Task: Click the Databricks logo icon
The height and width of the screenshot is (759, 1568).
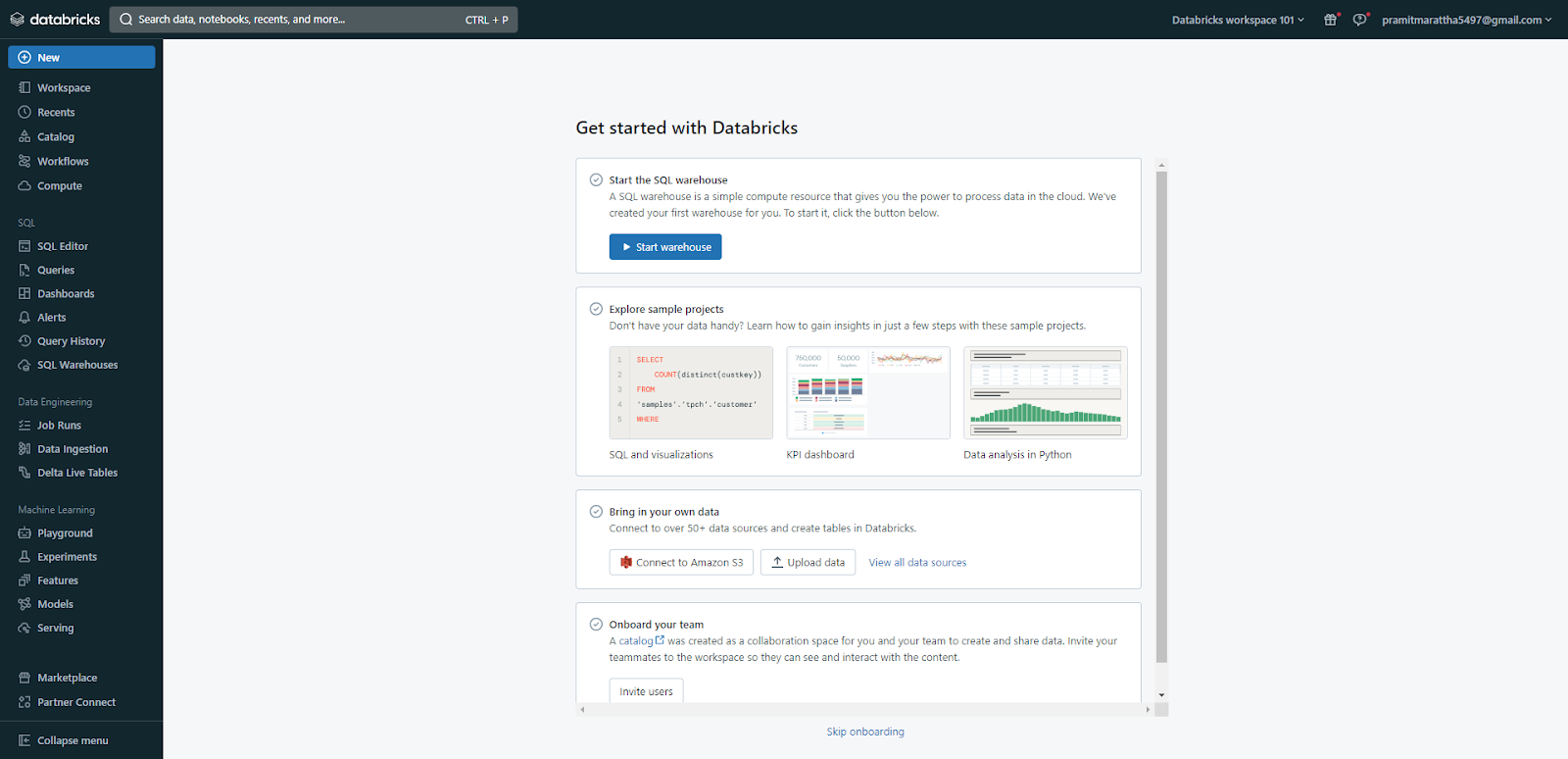Action: point(17,20)
